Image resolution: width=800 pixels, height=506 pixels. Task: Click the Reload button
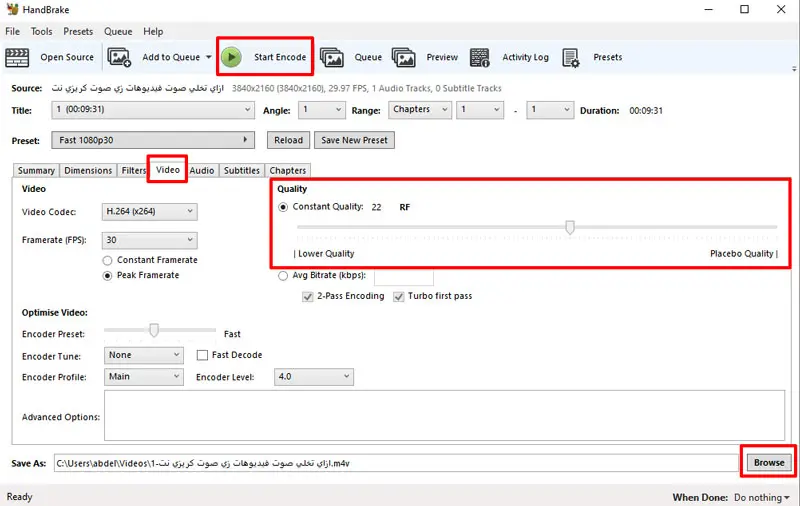(288, 140)
